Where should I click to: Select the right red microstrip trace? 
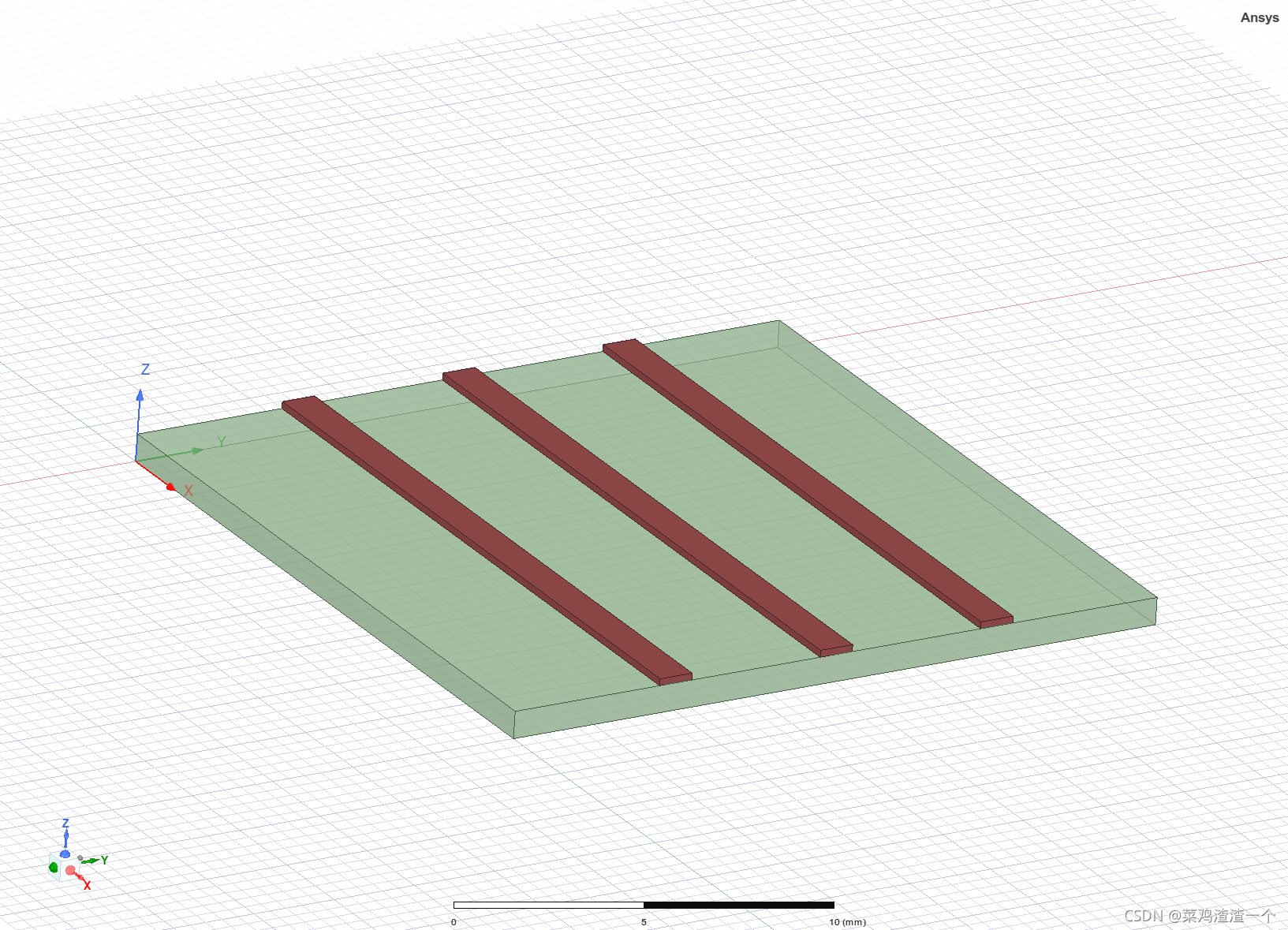[x=808, y=484]
